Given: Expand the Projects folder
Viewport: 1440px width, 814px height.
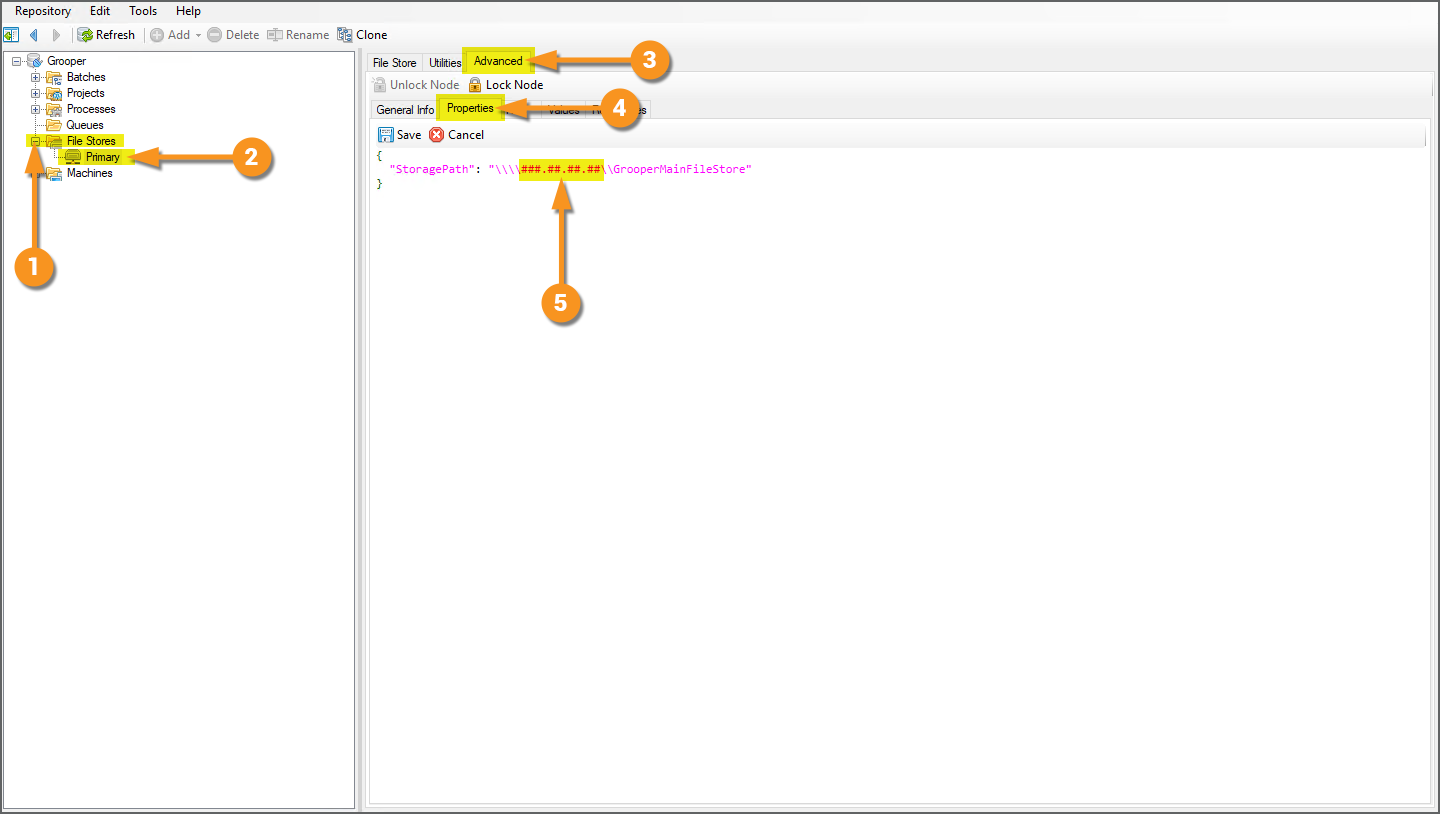Looking at the screenshot, I should [x=35, y=93].
